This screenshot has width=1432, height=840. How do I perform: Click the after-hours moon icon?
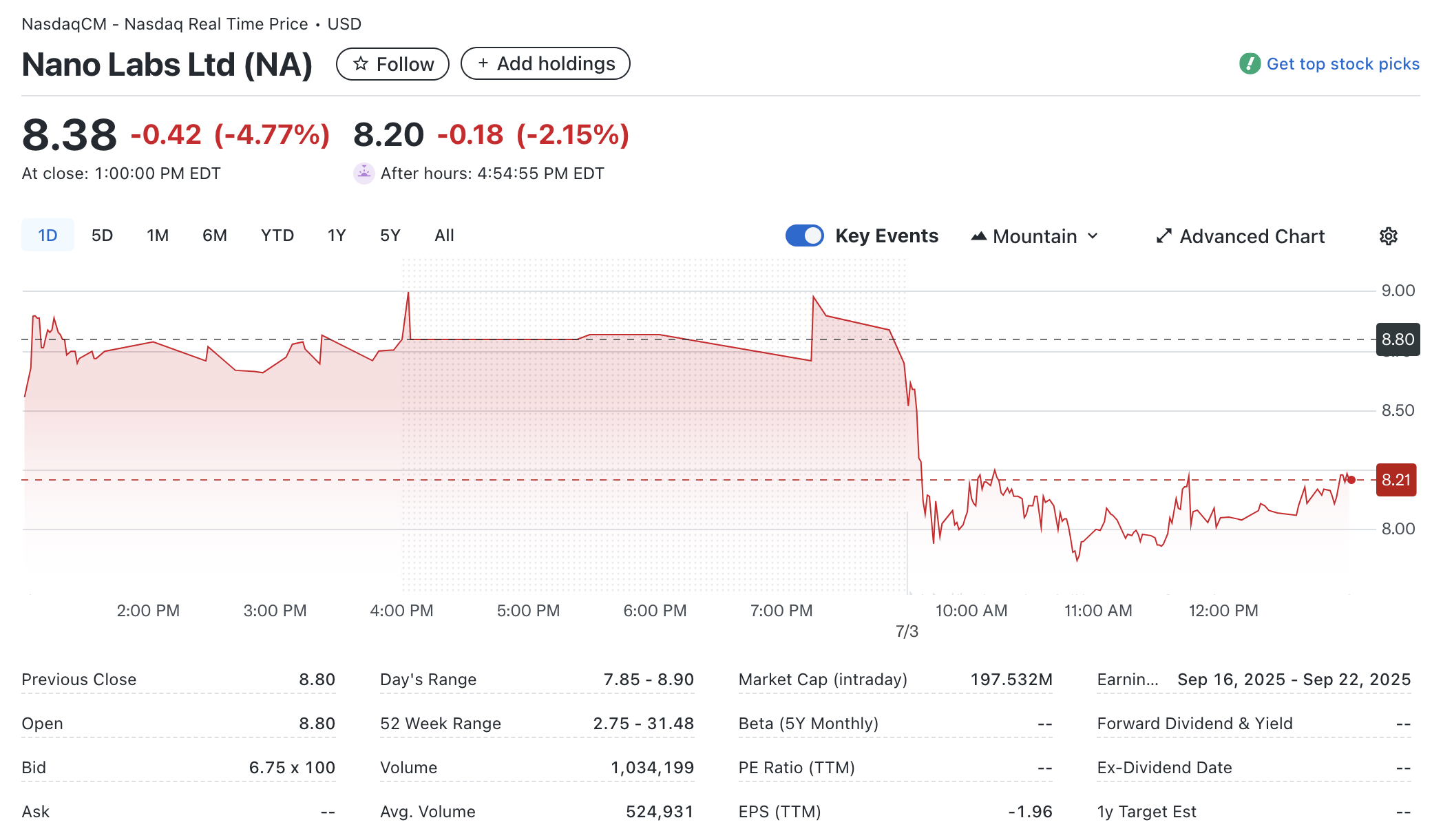click(363, 174)
